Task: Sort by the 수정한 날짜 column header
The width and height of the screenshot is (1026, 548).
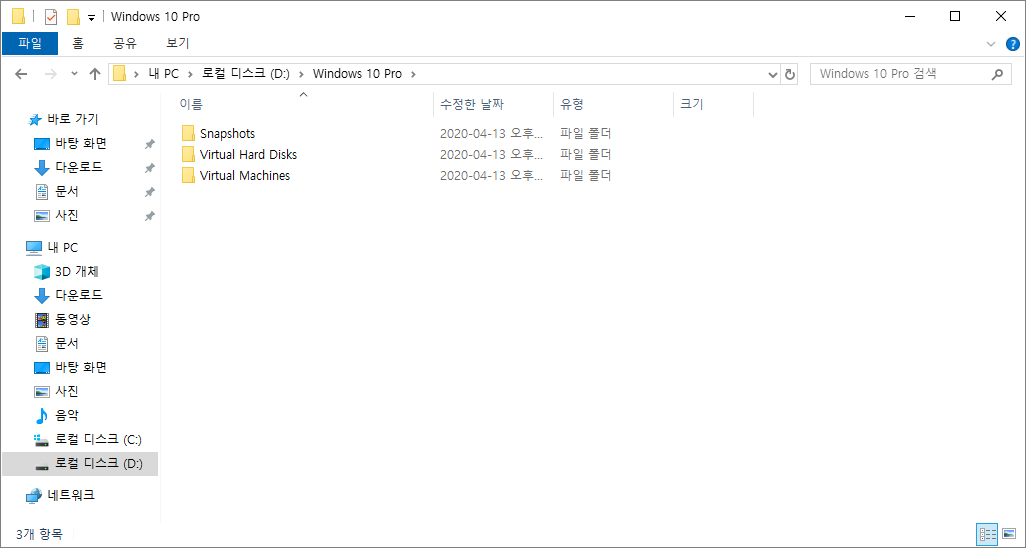Action: tap(493, 104)
